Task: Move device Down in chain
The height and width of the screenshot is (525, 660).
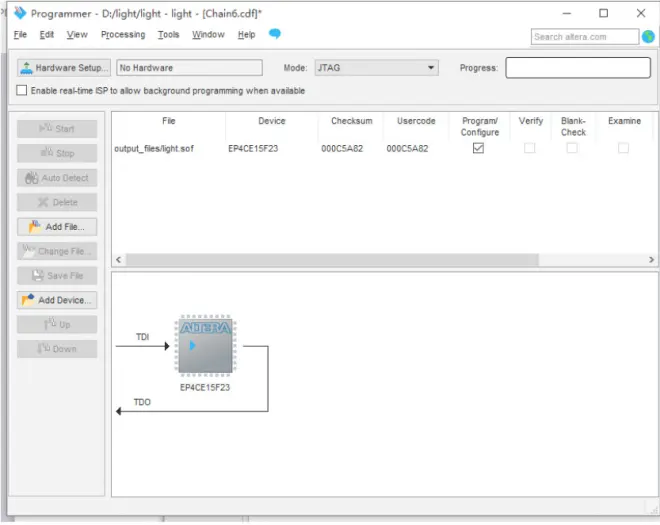Action: click(x=57, y=349)
